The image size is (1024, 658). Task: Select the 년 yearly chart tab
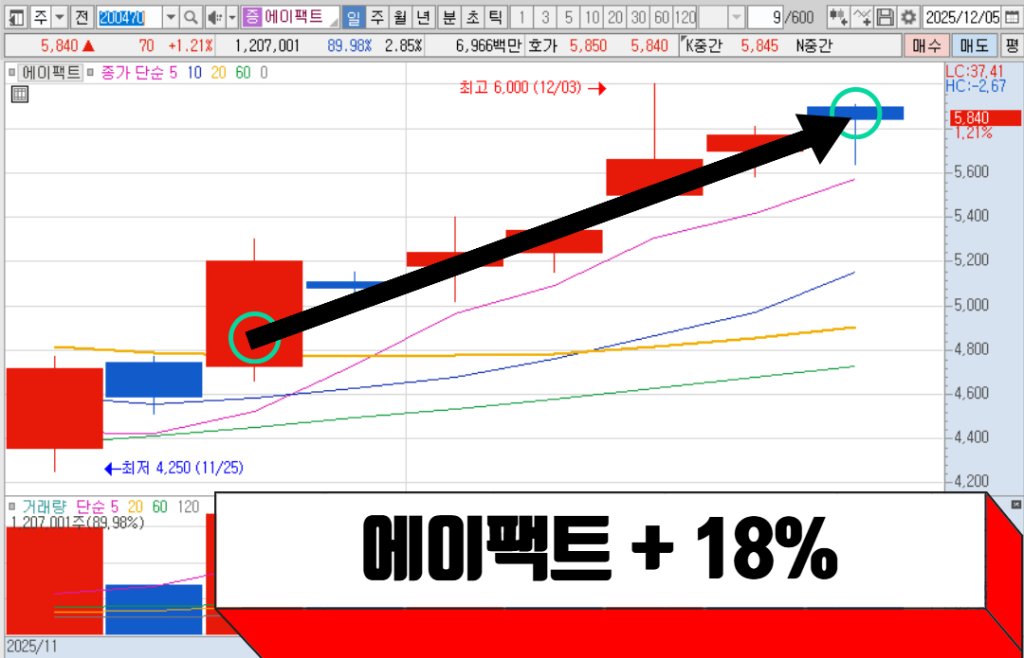click(423, 17)
